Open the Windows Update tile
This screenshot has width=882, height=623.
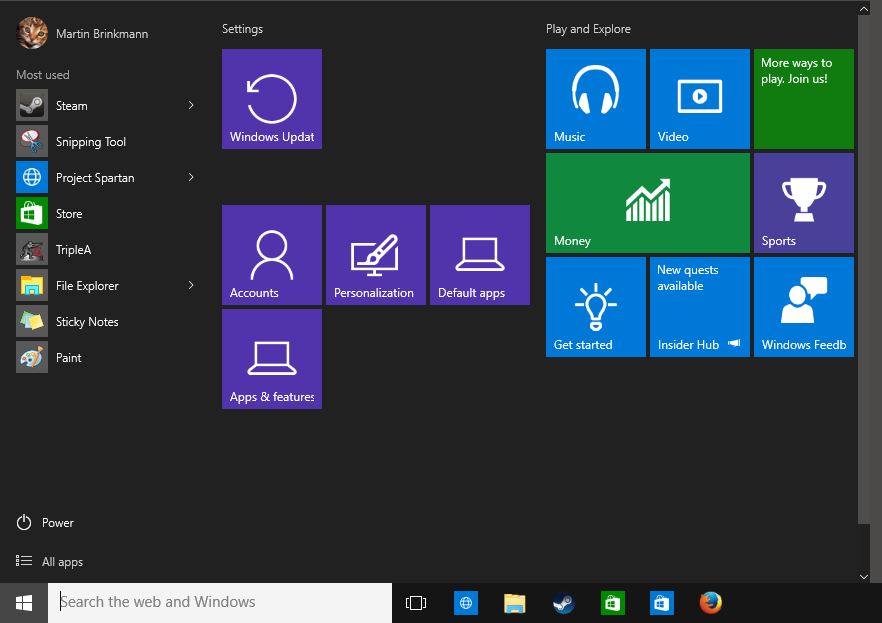click(272, 99)
